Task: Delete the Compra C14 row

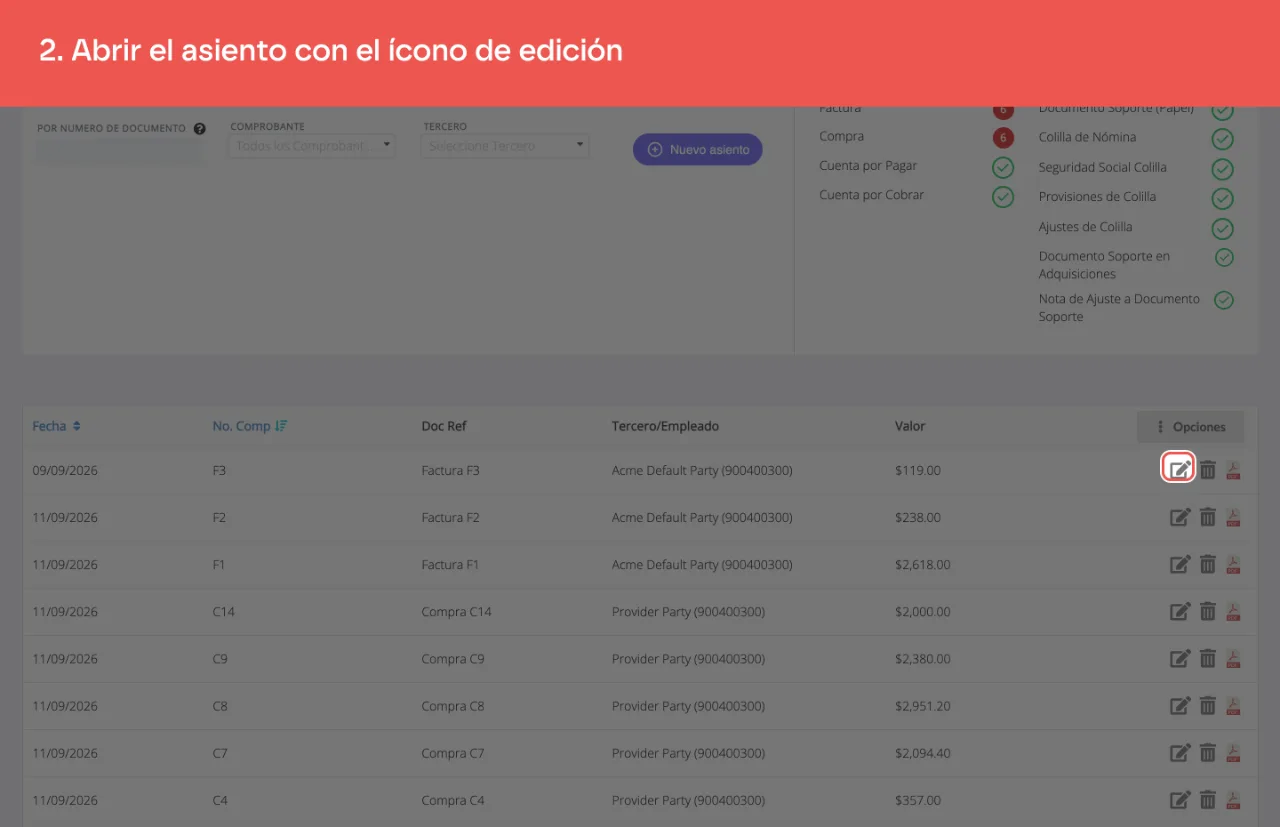Action: [x=1208, y=611]
